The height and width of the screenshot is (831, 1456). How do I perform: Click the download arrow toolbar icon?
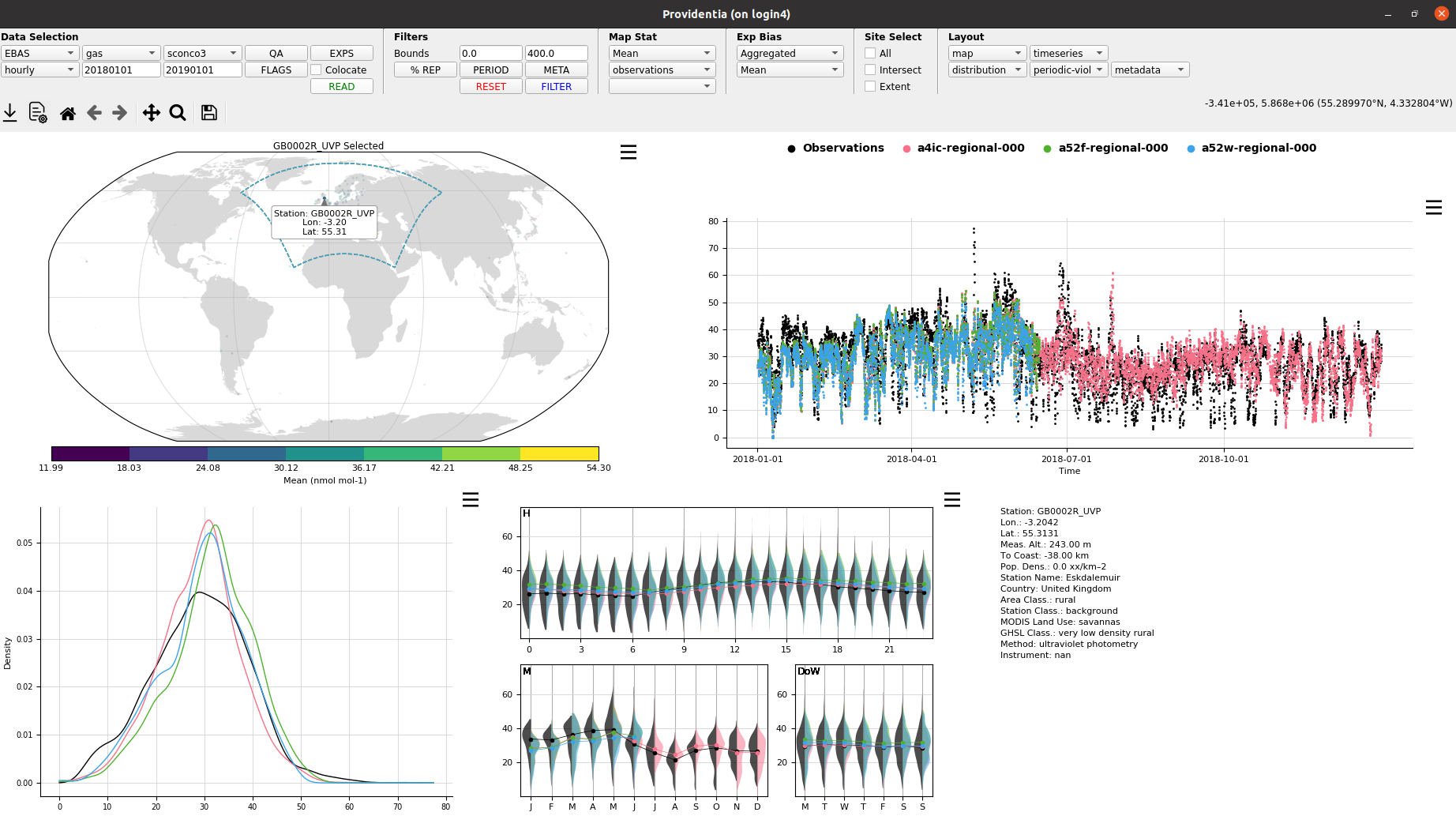click(10, 113)
